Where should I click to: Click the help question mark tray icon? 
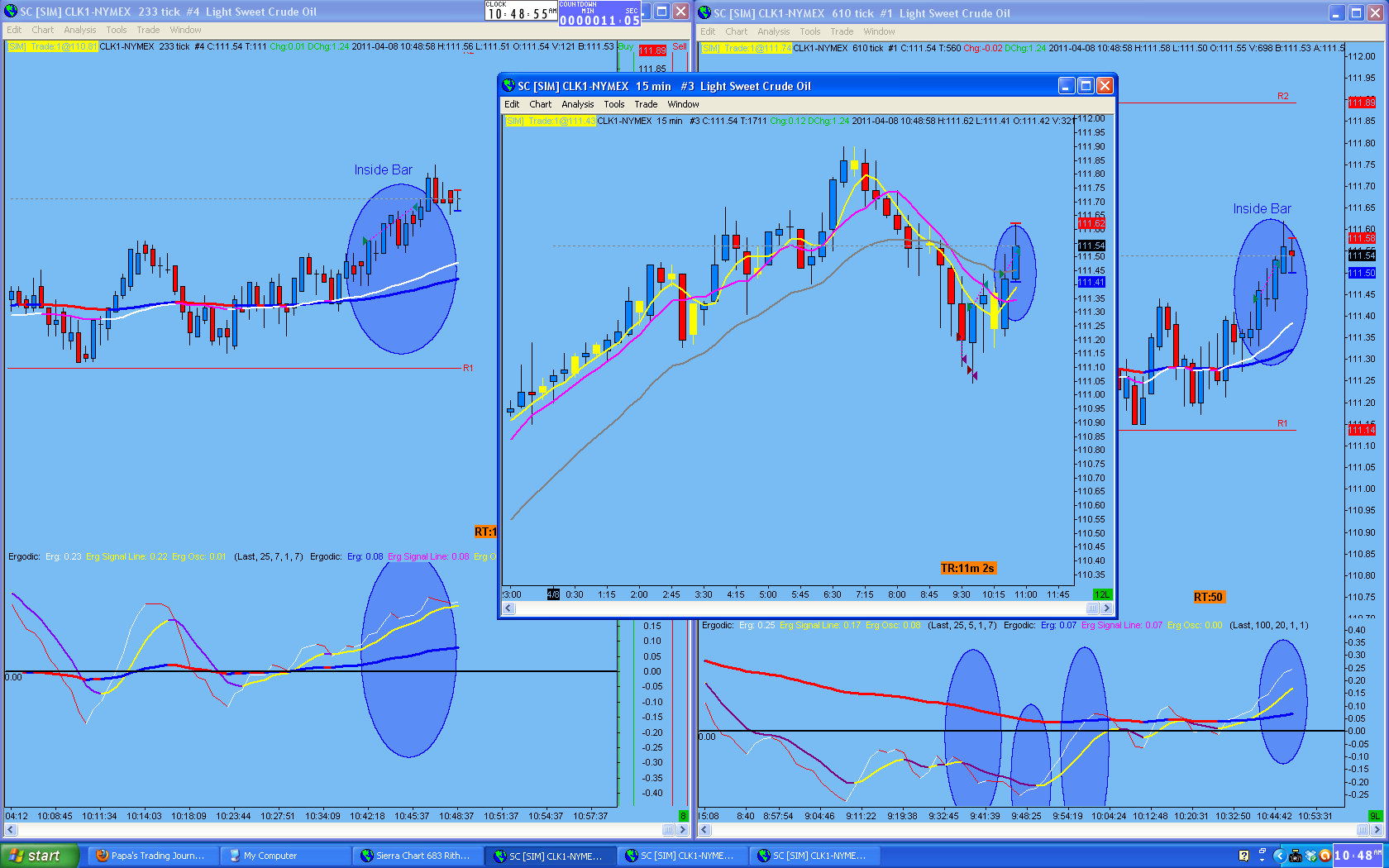tap(1243, 856)
